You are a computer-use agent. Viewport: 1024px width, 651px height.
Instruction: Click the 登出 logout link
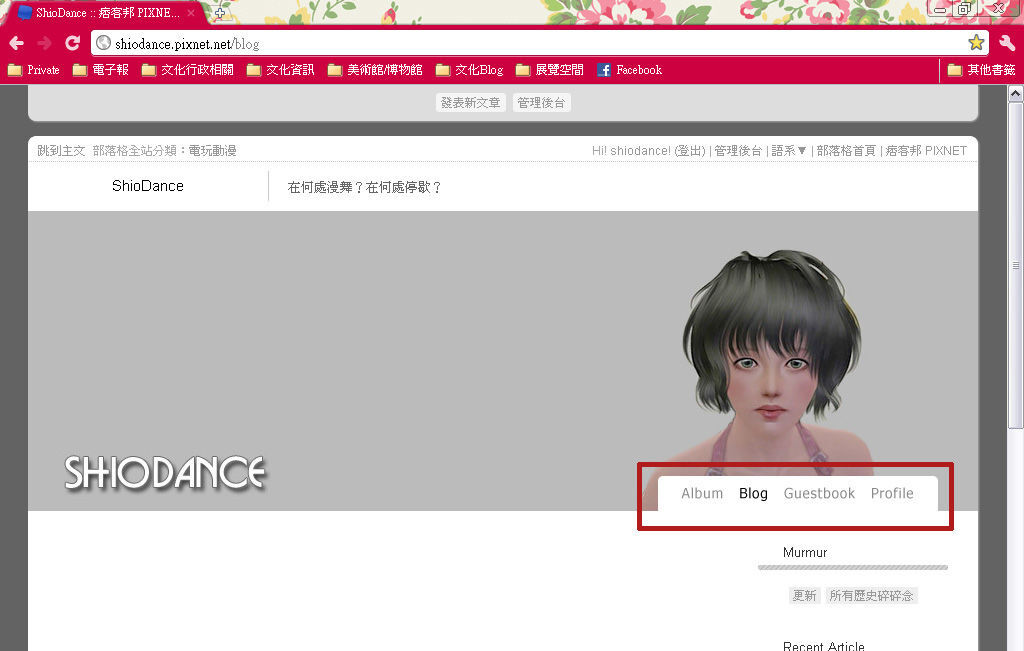(690, 151)
